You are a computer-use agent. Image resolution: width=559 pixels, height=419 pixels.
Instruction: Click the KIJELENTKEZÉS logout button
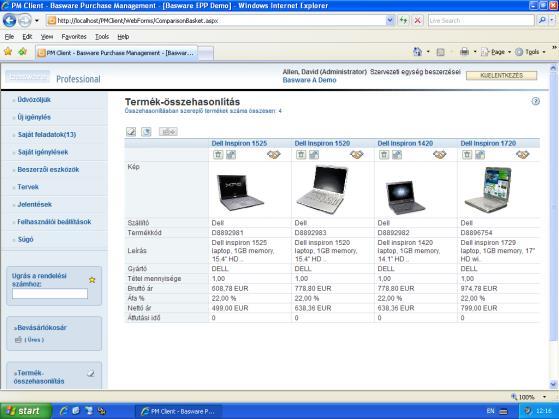[501, 76]
